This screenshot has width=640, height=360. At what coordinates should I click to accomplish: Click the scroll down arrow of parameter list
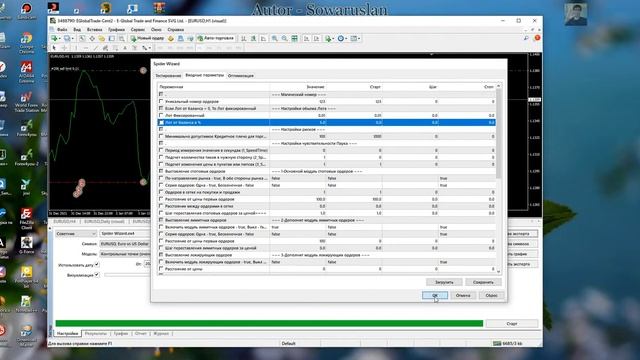point(498,271)
